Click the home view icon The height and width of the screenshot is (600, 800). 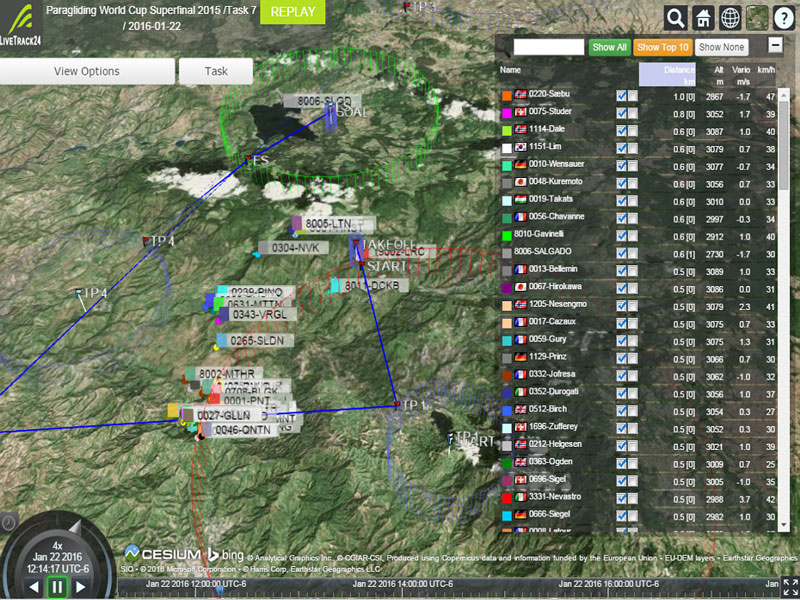pyautogui.click(x=704, y=18)
